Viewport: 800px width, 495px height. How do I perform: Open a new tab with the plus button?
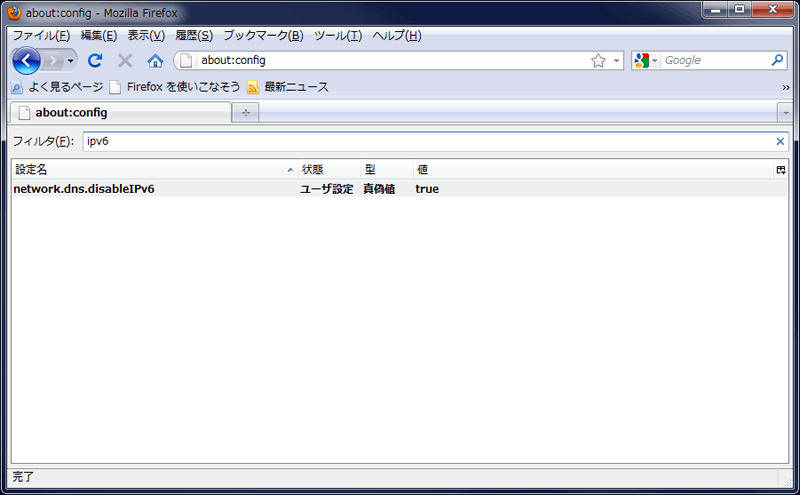point(245,112)
